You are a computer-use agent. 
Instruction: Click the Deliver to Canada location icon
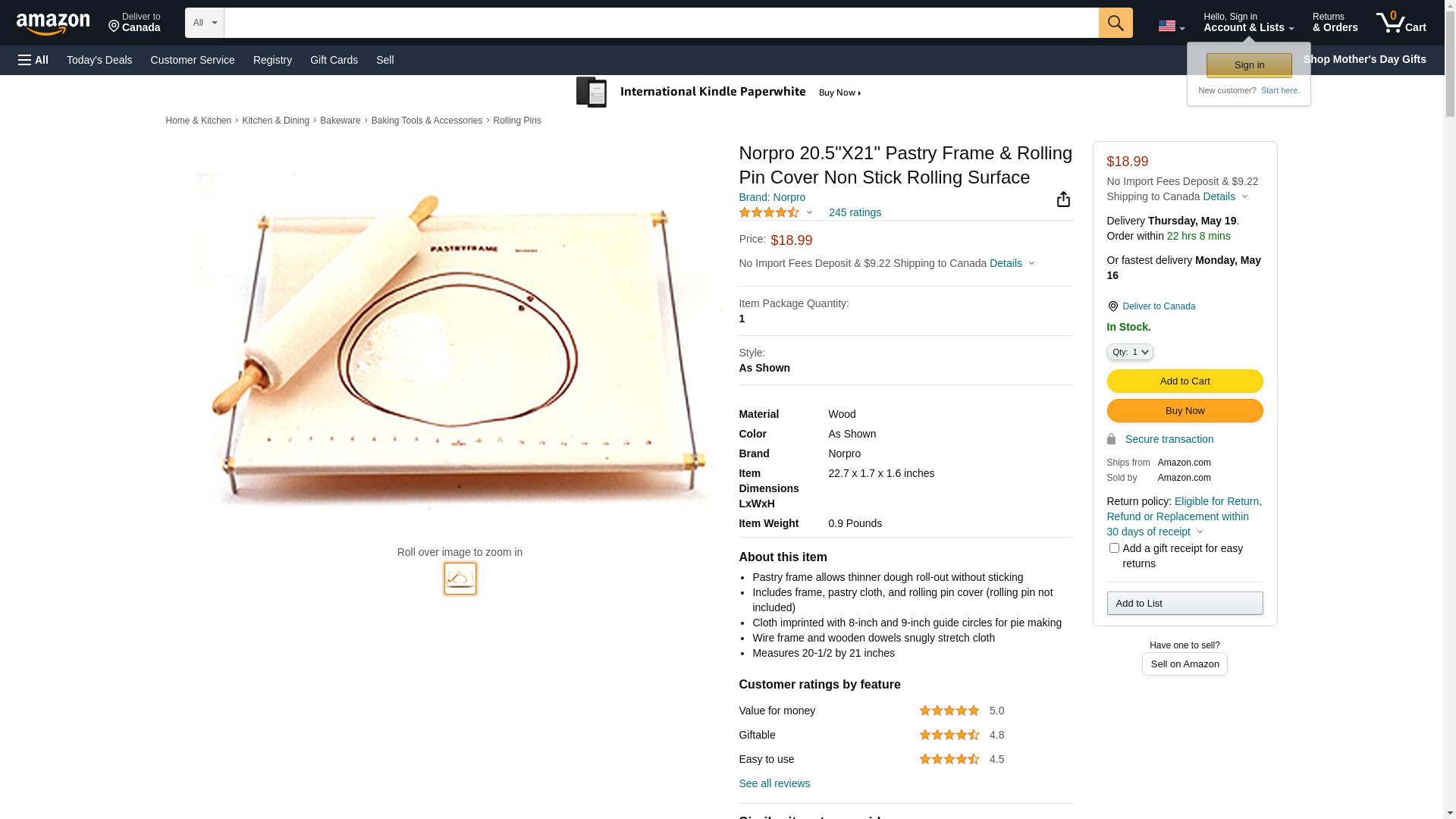coord(1112,306)
